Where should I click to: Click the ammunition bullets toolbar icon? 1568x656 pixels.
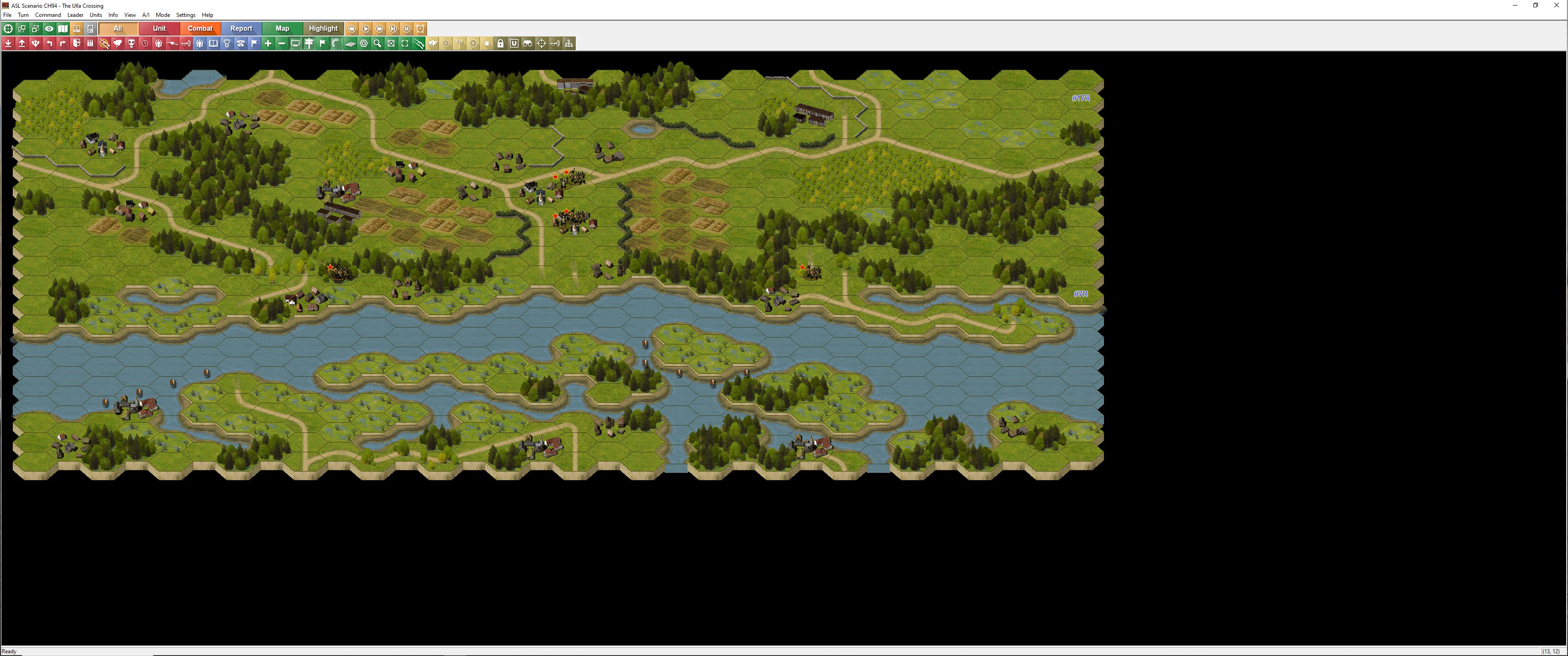(x=90, y=43)
